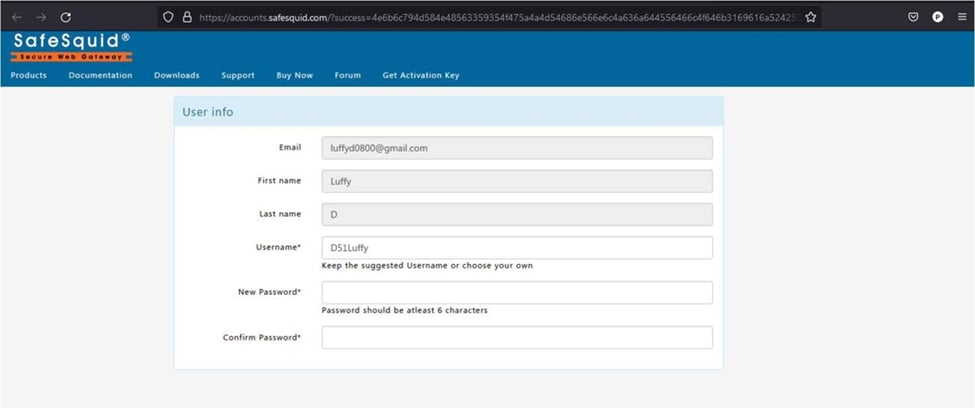This screenshot has width=975, height=408.
Task: Click the Last name label
Action: 280,214
